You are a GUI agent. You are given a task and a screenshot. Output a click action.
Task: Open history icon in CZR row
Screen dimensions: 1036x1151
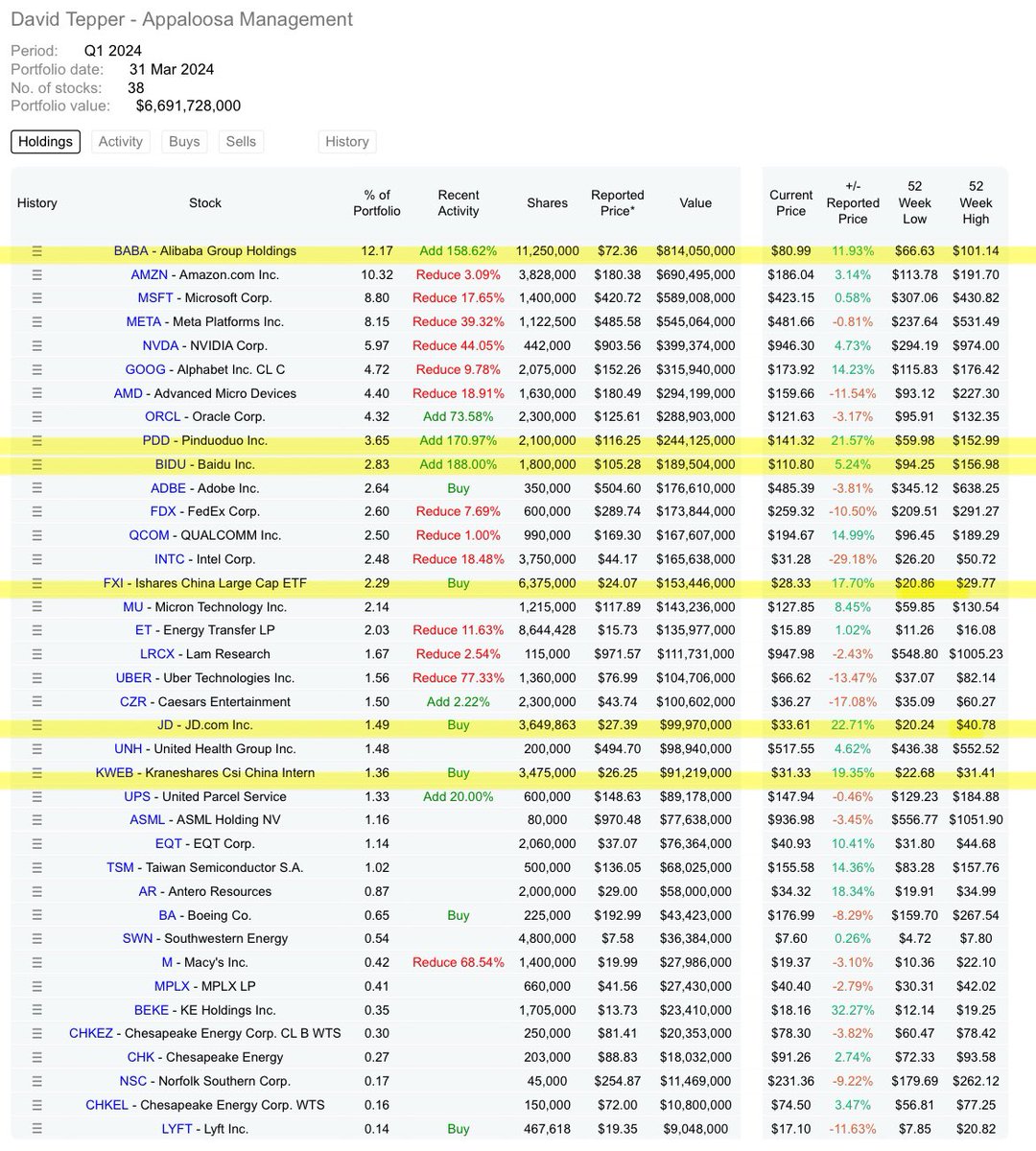click(x=37, y=702)
